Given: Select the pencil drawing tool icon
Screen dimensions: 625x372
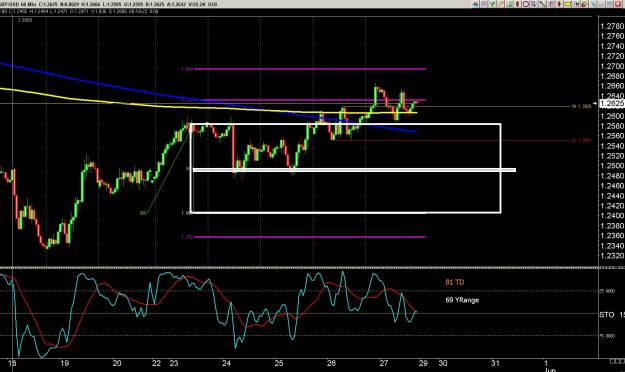Looking at the screenshot, I should click(x=501, y=4).
